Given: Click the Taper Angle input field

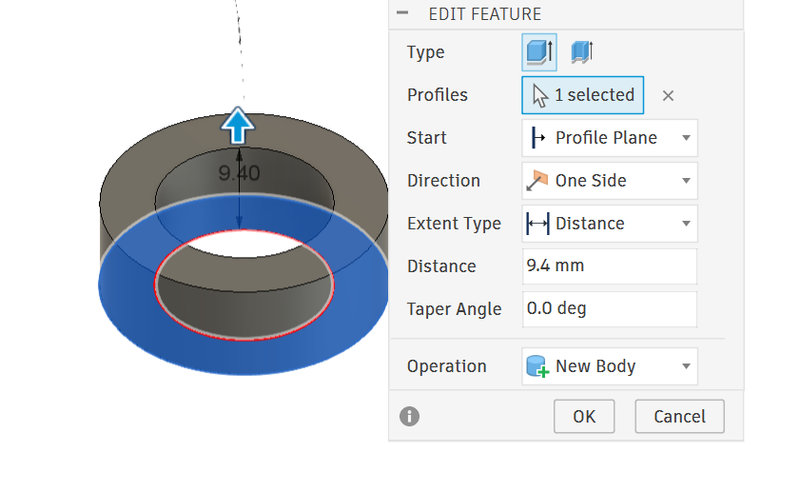Looking at the screenshot, I should 609,309.
